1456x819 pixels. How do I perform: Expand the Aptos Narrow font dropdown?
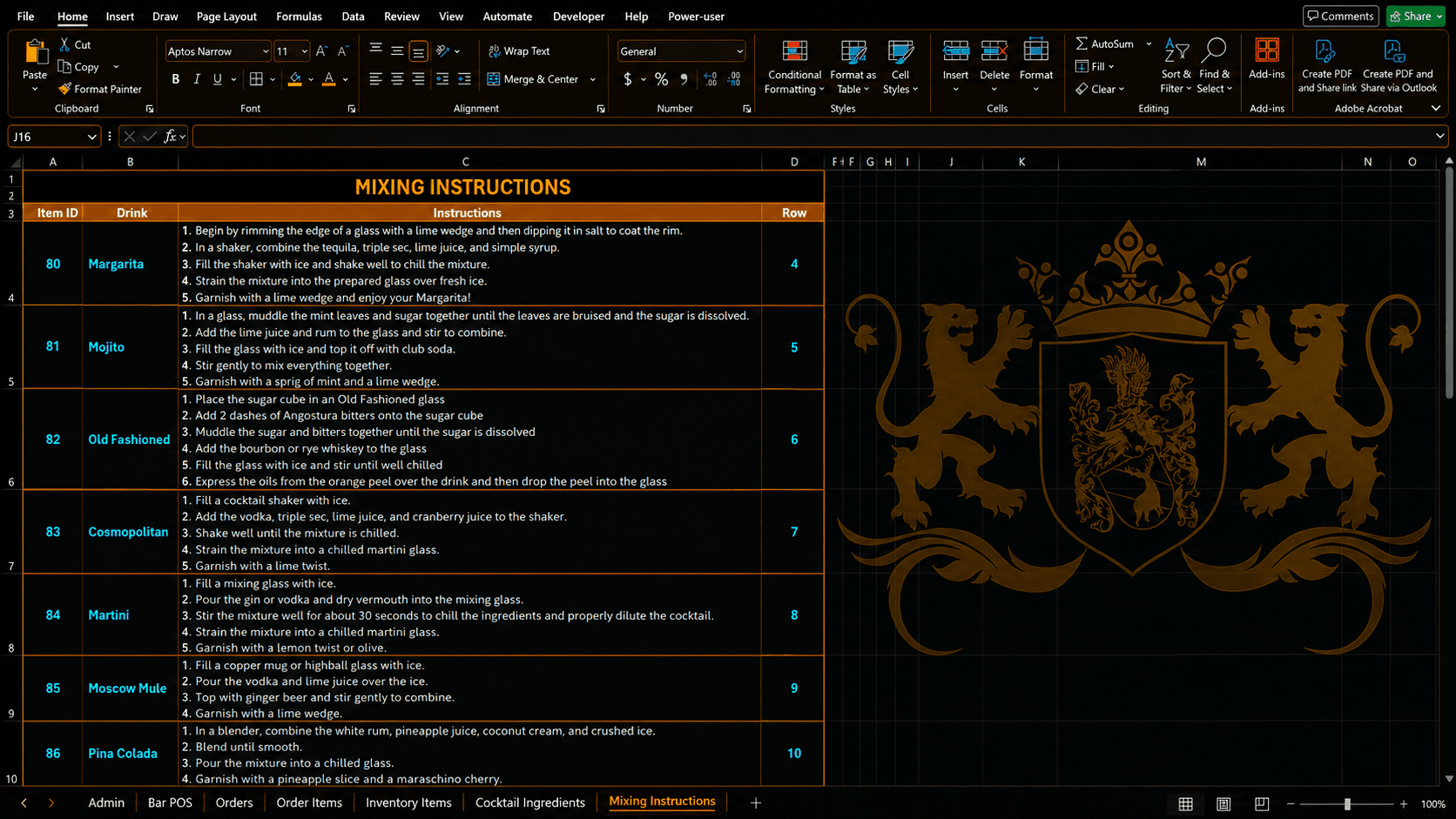coord(266,51)
